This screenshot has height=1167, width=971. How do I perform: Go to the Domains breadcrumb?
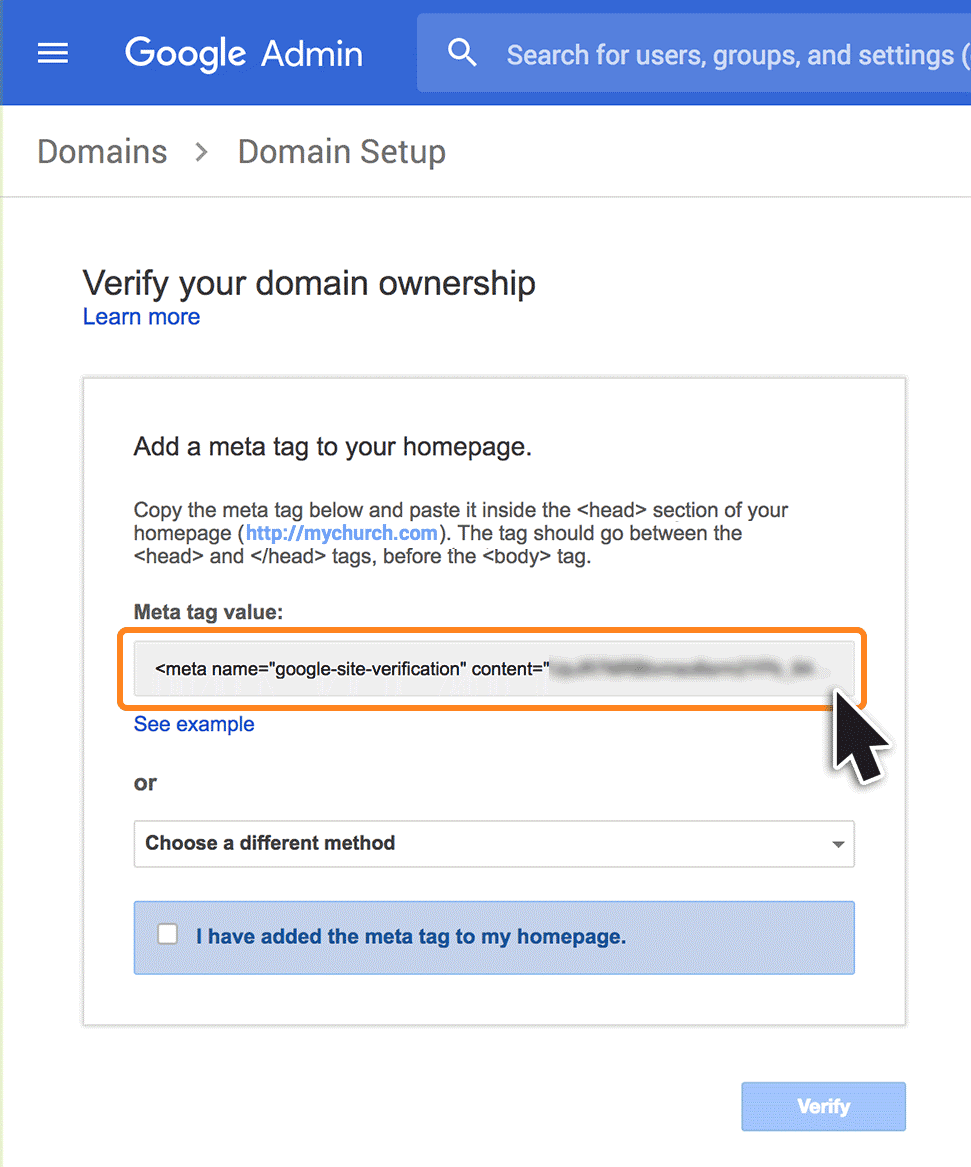point(102,152)
